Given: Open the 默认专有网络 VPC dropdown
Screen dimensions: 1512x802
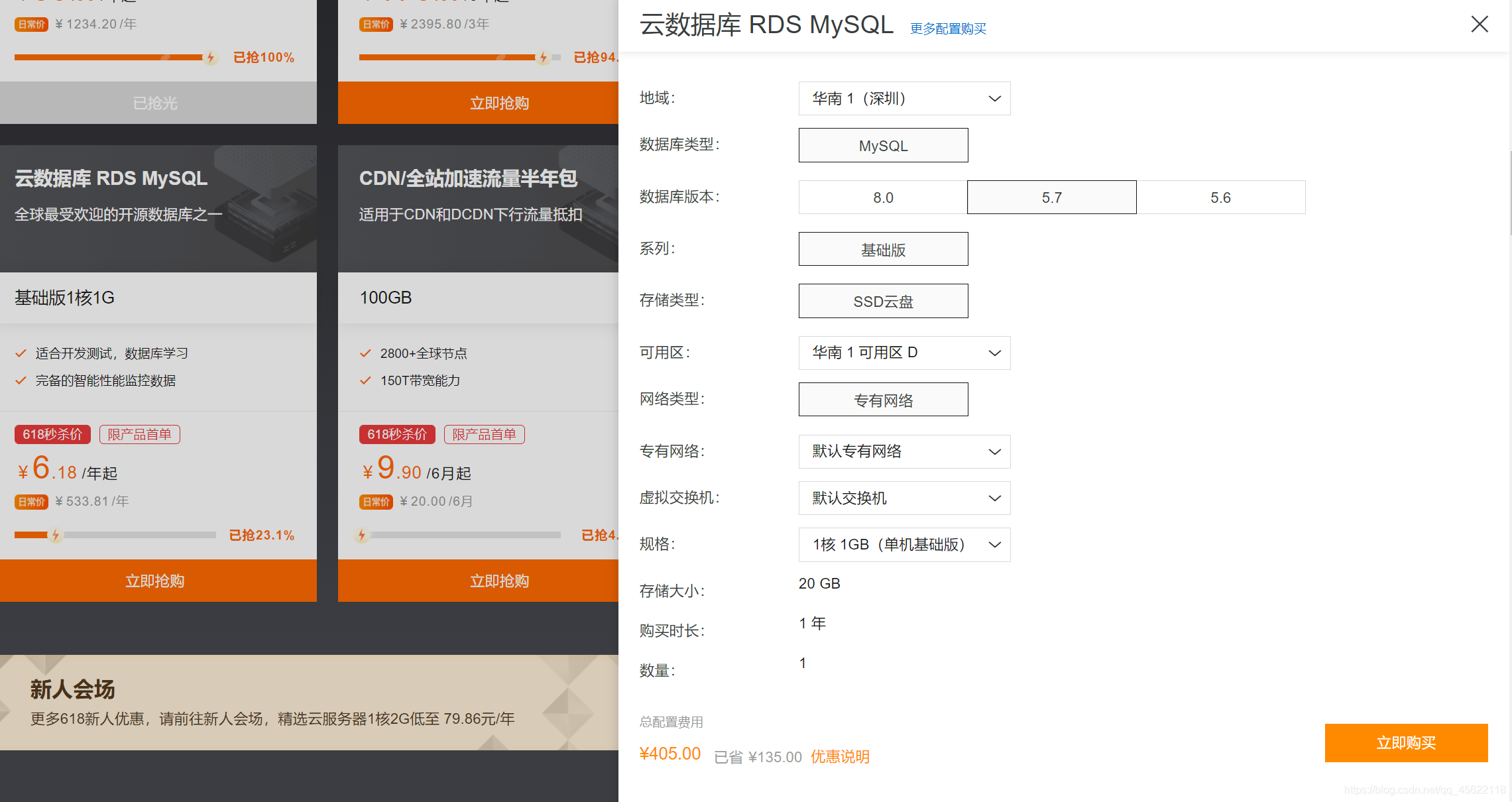Looking at the screenshot, I should pos(904,451).
